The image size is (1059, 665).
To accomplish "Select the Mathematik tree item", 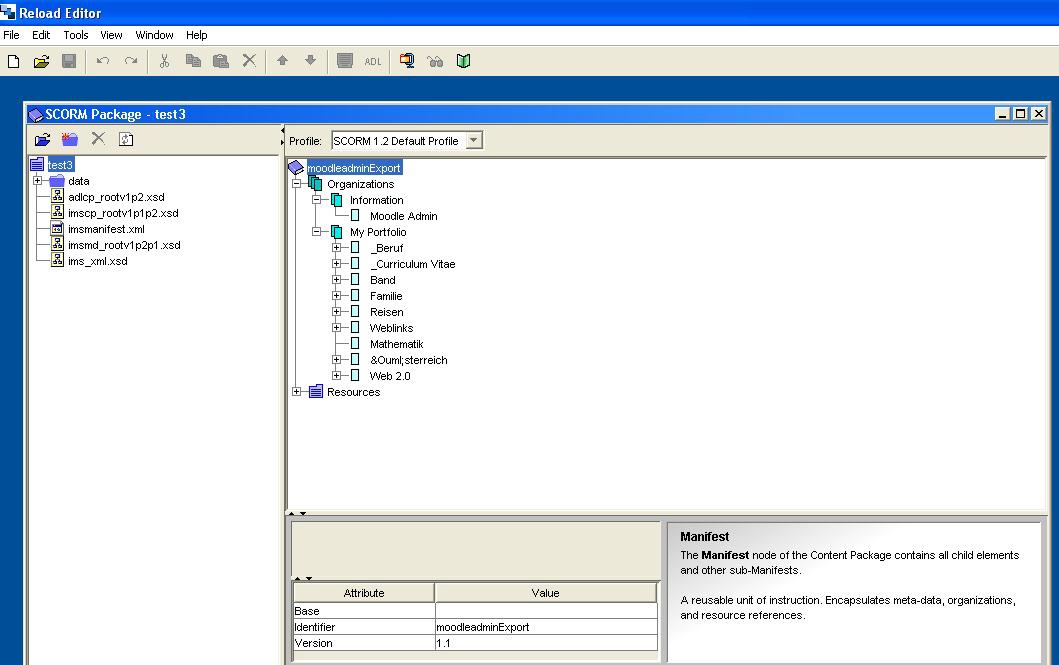I will pos(396,344).
